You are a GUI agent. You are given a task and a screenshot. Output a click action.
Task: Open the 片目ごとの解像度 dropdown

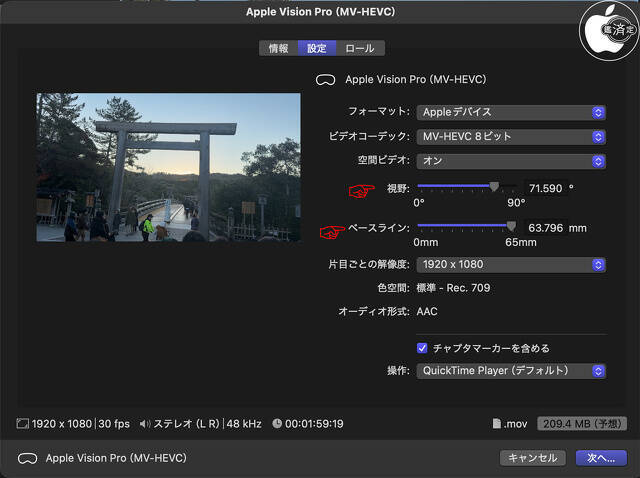[x=511, y=265]
